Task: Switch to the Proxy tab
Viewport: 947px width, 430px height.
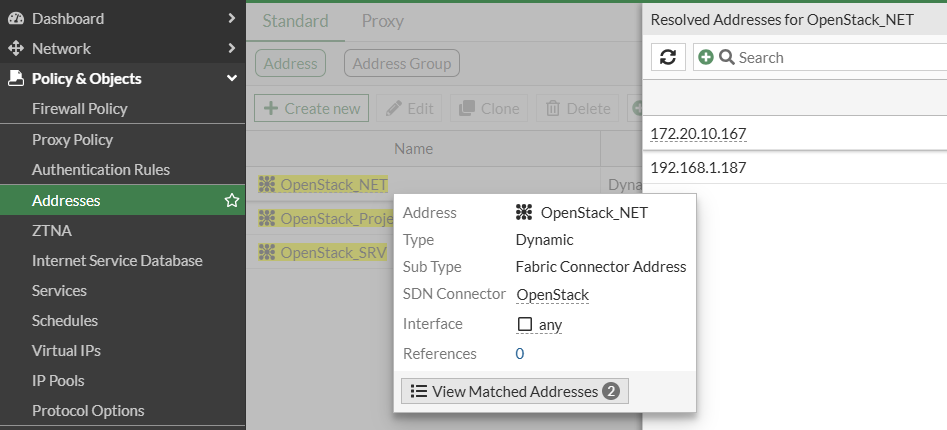Action: pos(382,21)
